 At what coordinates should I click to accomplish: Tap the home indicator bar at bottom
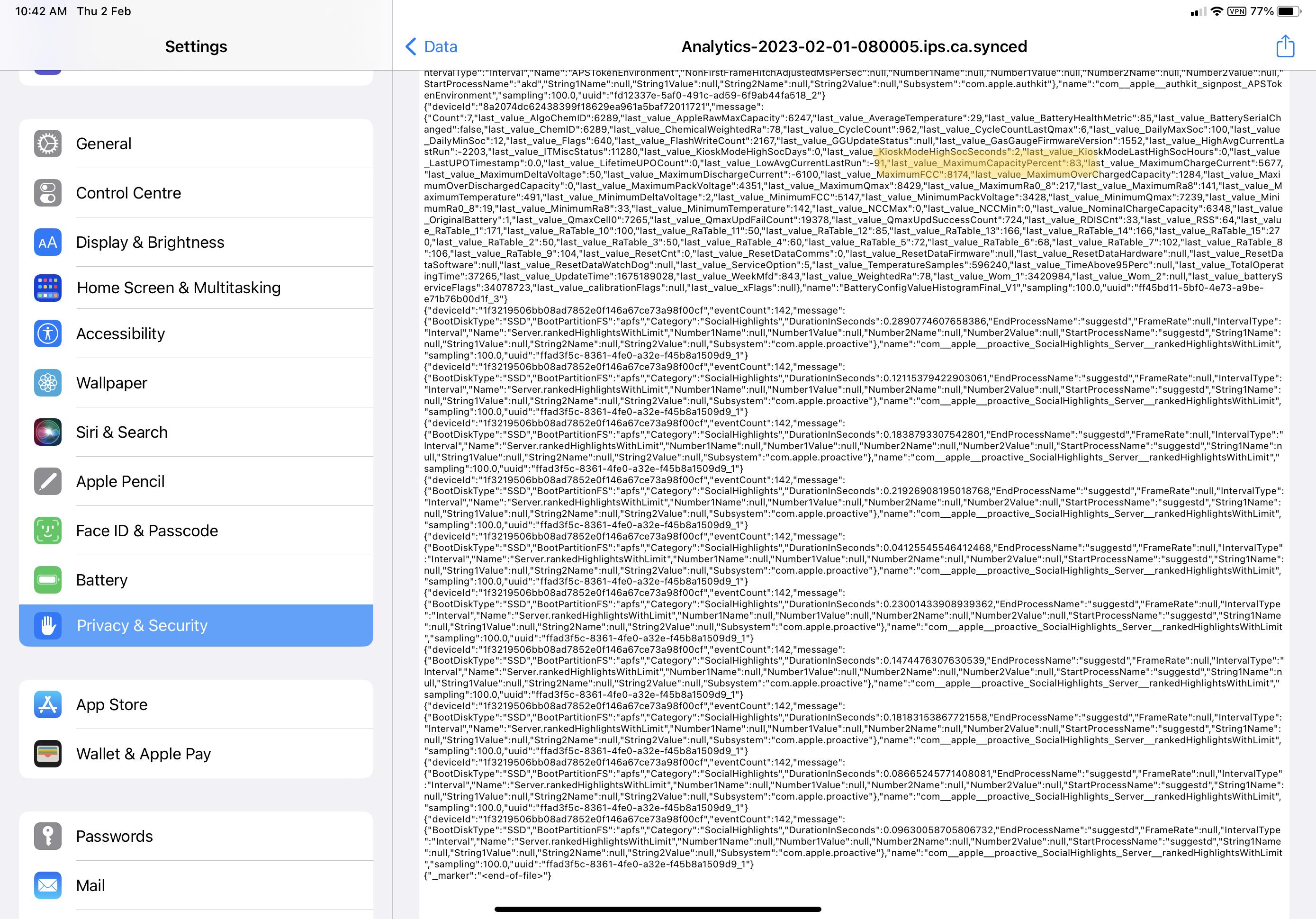point(658,909)
